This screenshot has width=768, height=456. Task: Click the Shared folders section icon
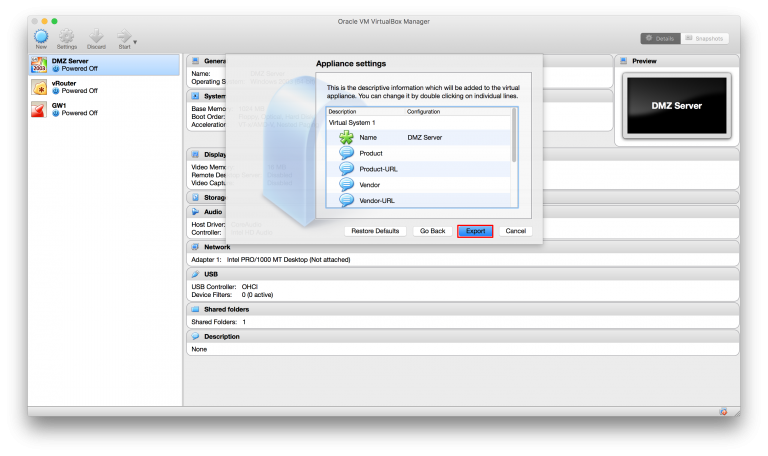pyautogui.click(x=195, y=310)
